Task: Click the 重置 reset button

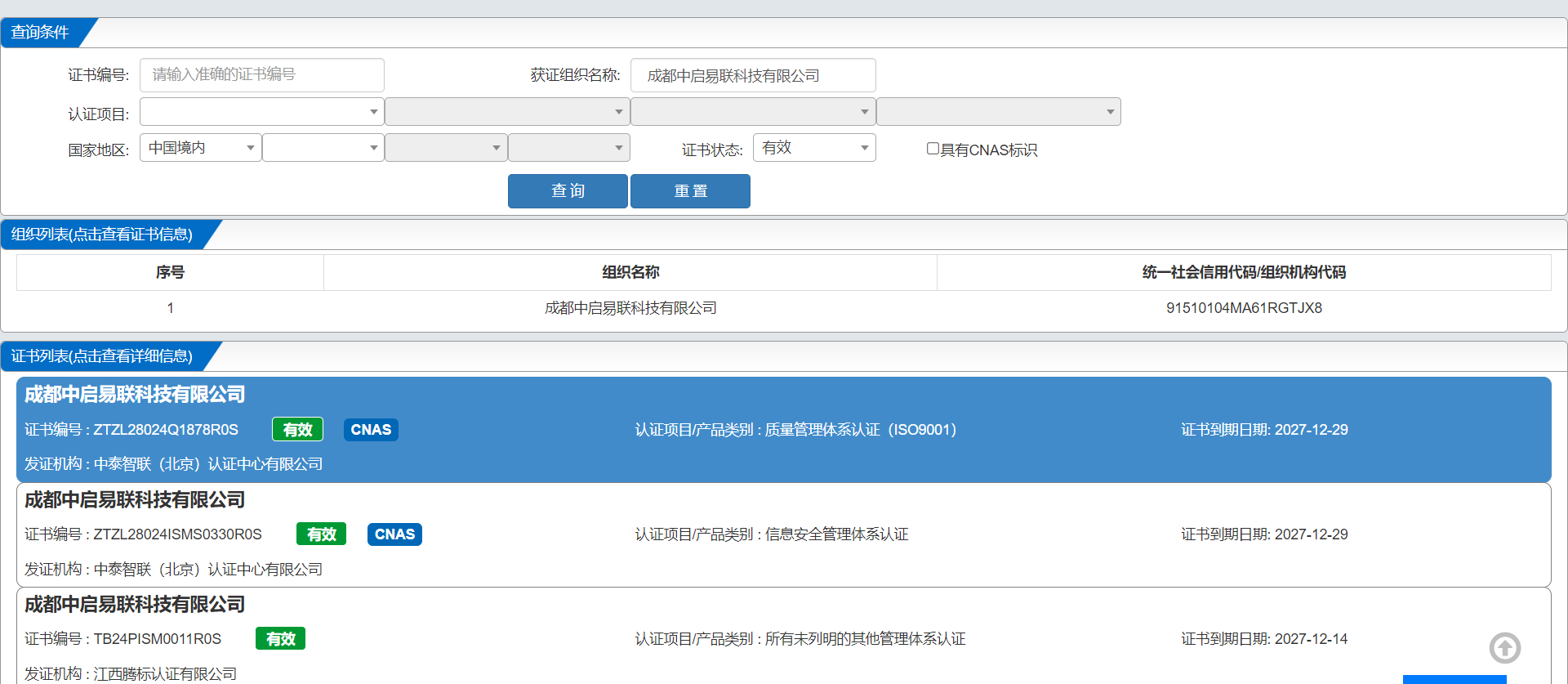Action: point(690,191)
